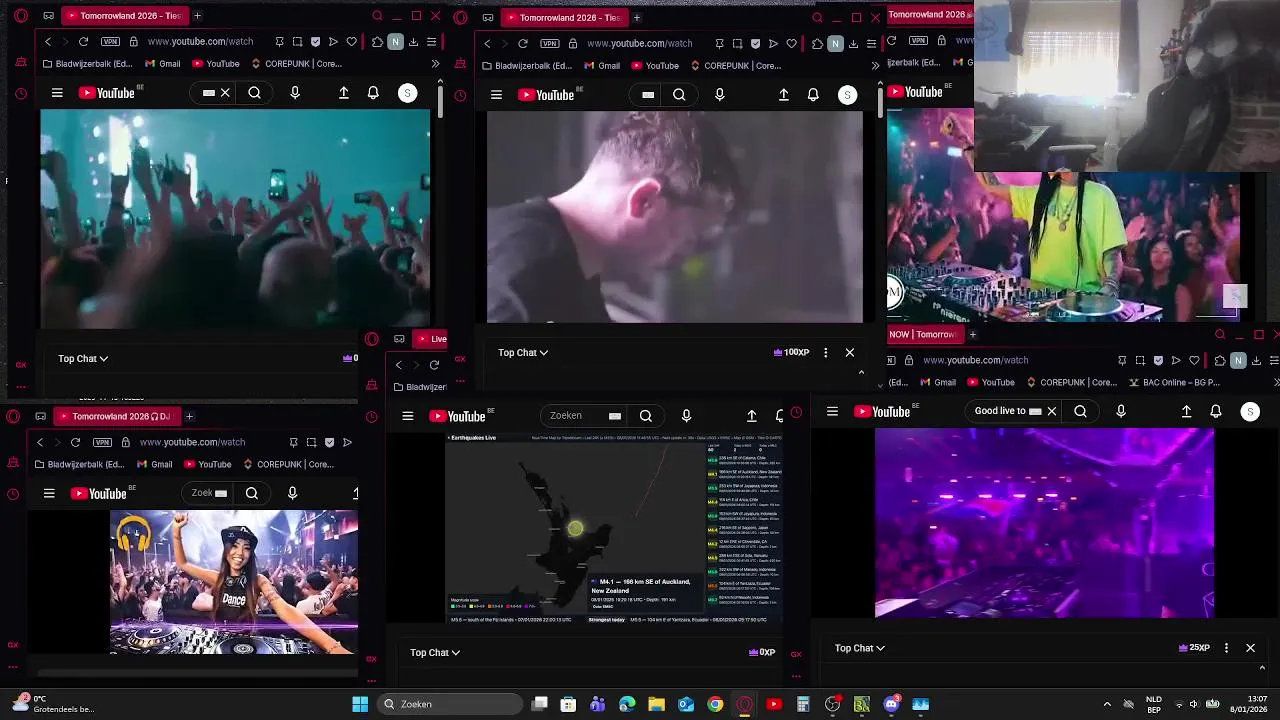Click the pin icon in crowd-hands video window
Image resolution: width=1280 pixels, height=720 pixels.
[280, 42]
